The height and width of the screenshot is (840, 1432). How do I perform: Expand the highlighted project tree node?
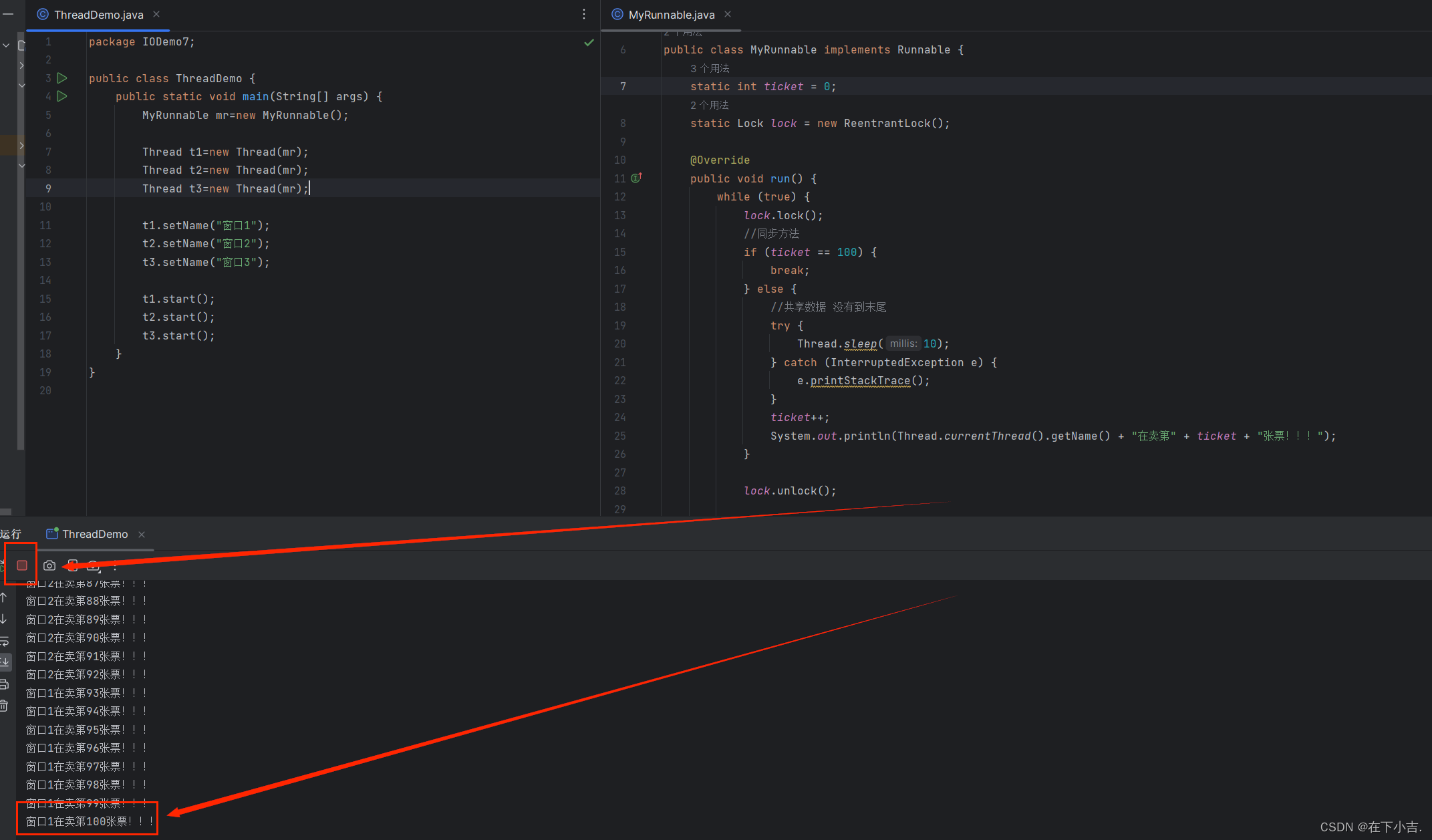[21, 145]
